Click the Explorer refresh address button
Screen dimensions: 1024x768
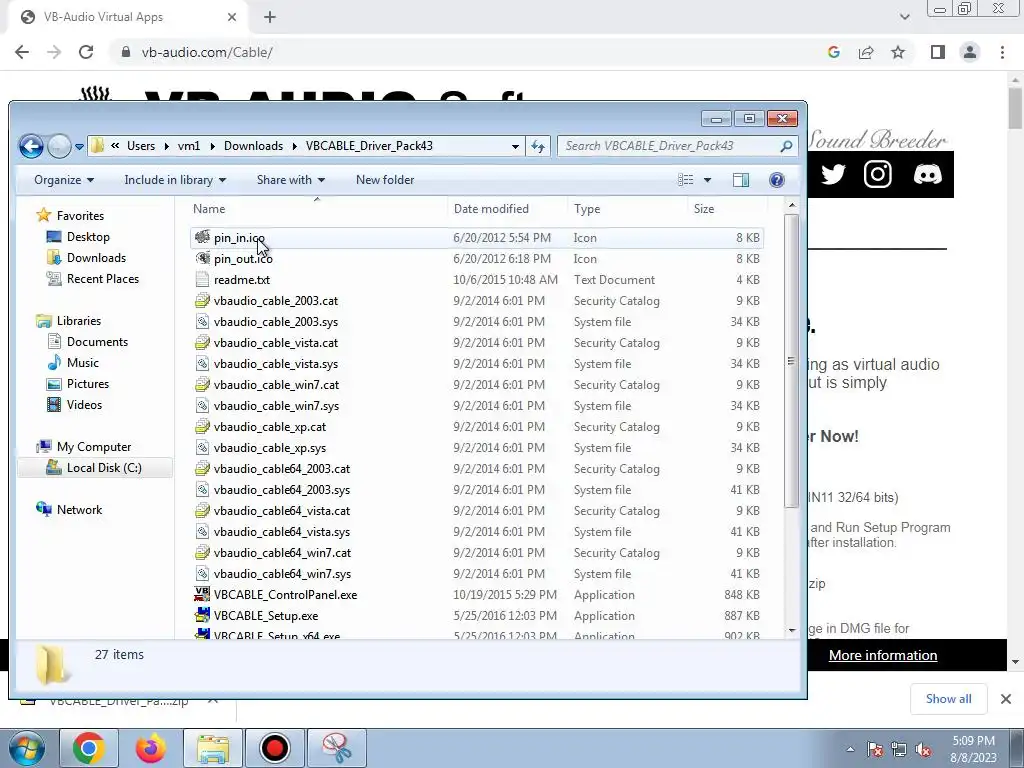(x=538, y=146)
